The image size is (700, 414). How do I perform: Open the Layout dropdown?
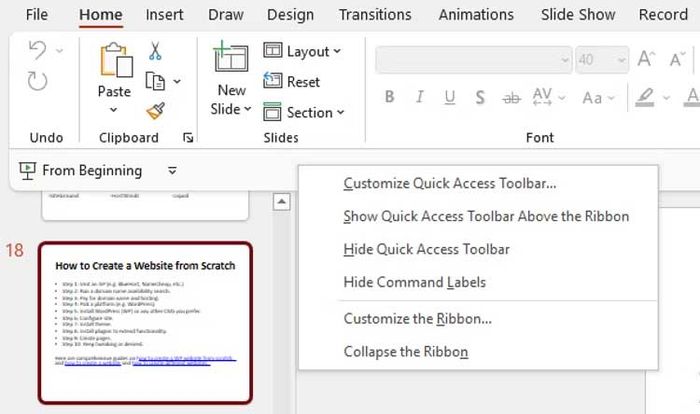tap(303, 51)
